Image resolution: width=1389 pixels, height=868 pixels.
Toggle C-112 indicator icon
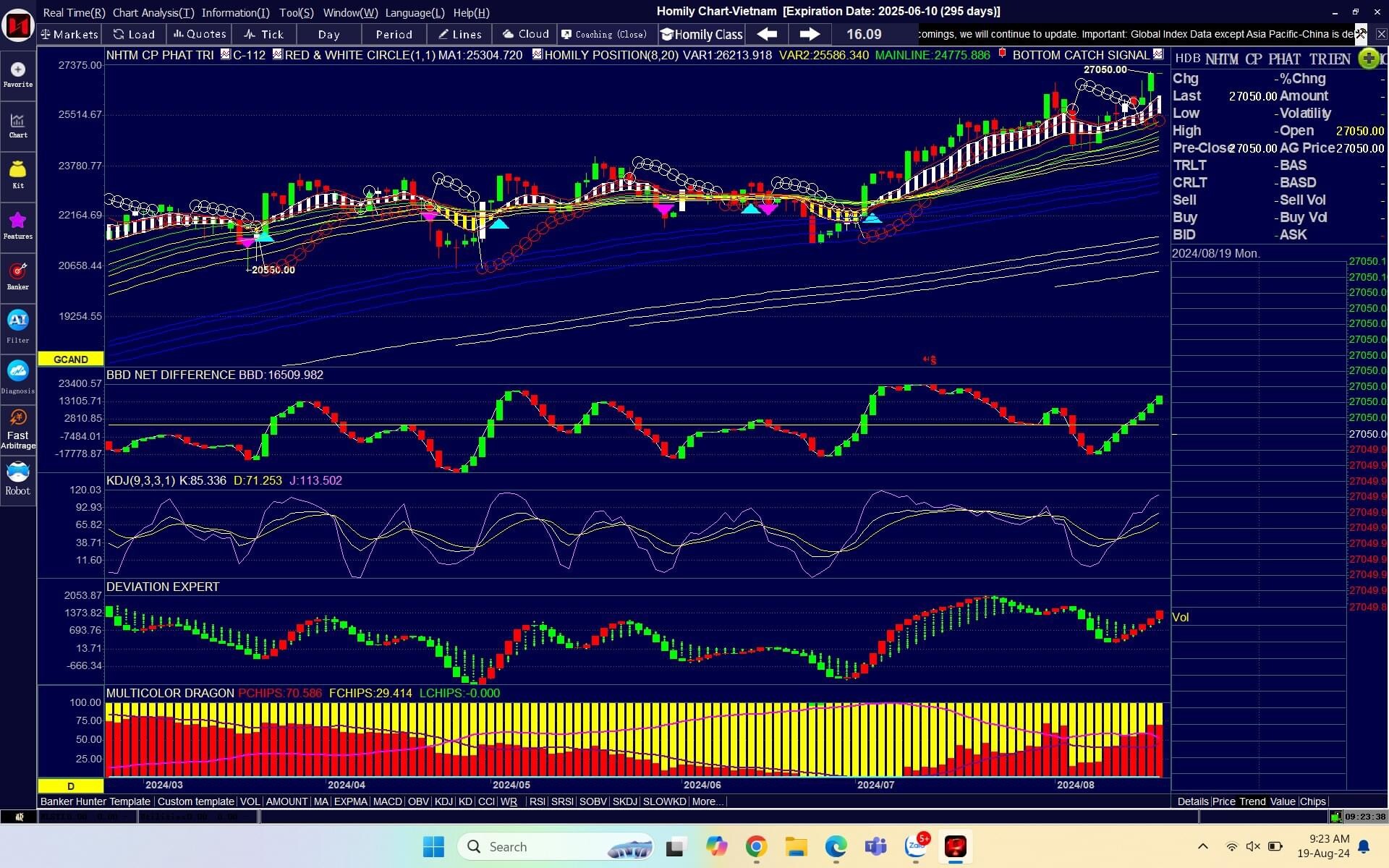(226, 54)
